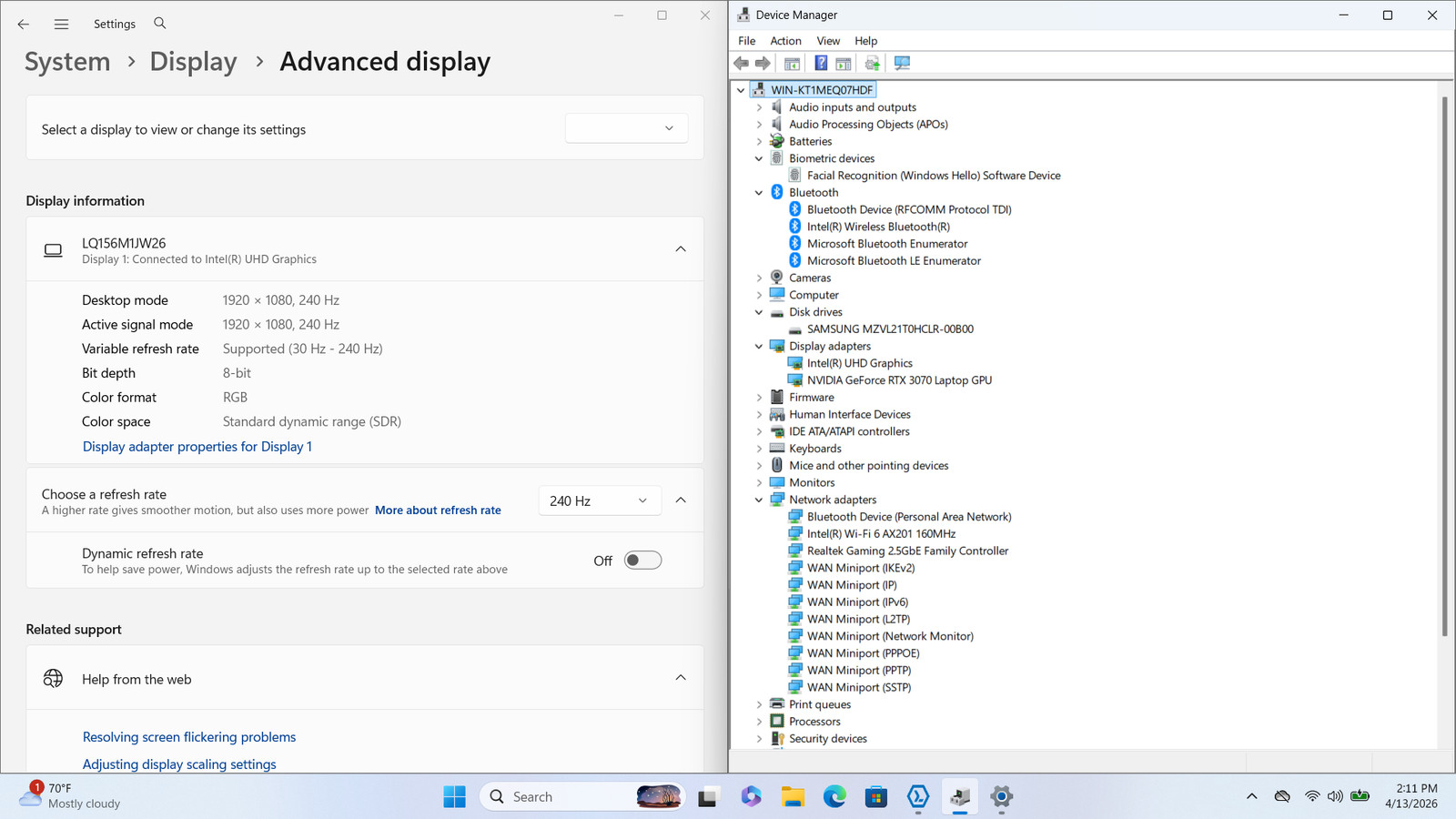The height and width of the screenshot is (819, 1456).
Task: Collapse the Display adapters node
Action: click(x=759, y=347)
